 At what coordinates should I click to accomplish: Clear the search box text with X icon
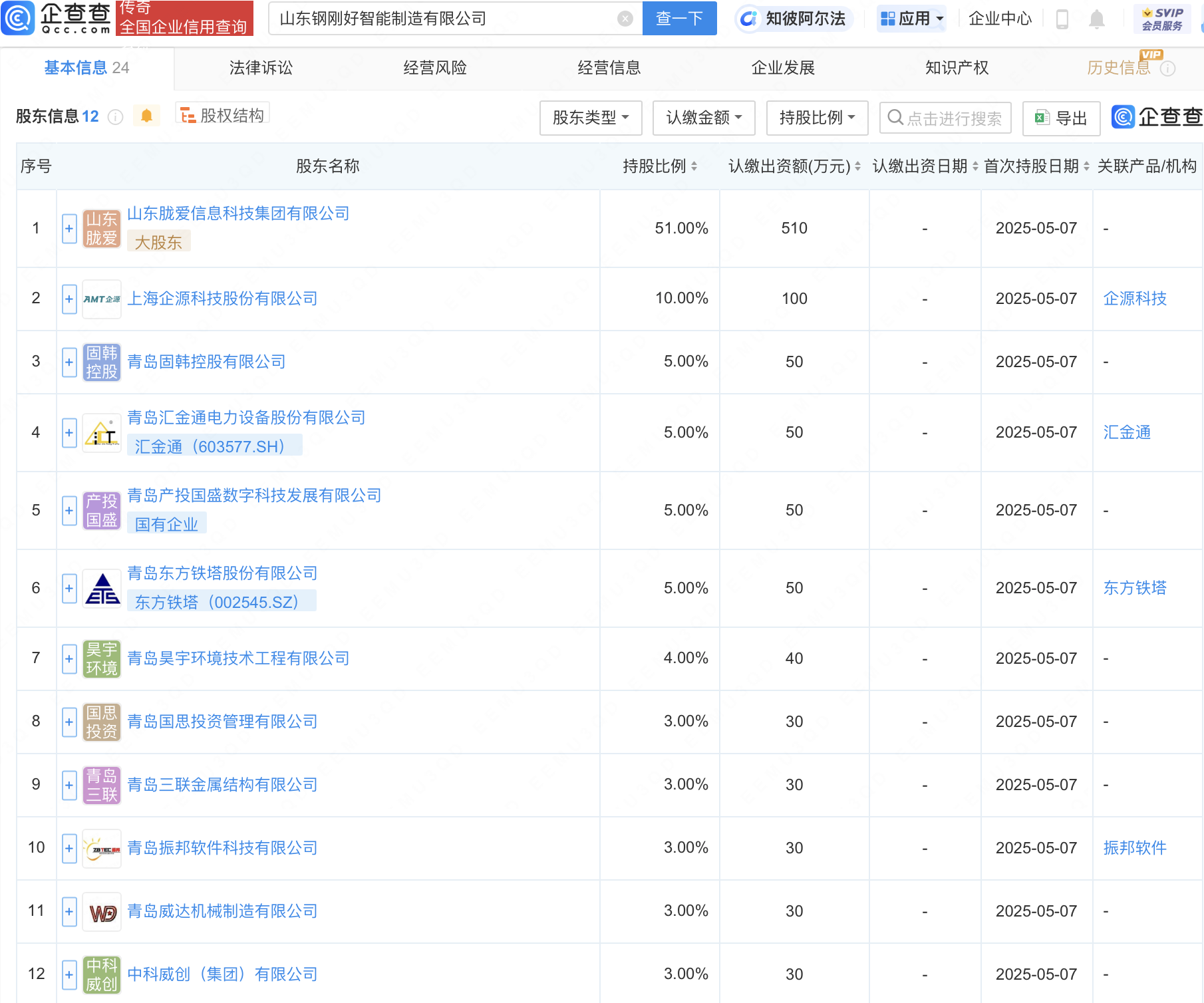pos(625,19)
